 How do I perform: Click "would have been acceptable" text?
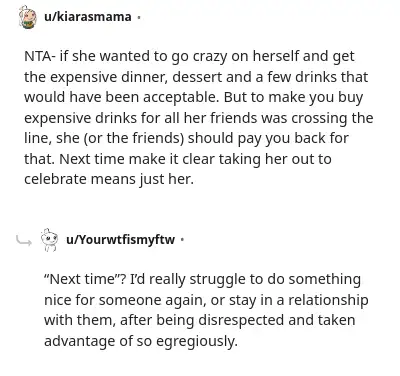click(122, 97)
